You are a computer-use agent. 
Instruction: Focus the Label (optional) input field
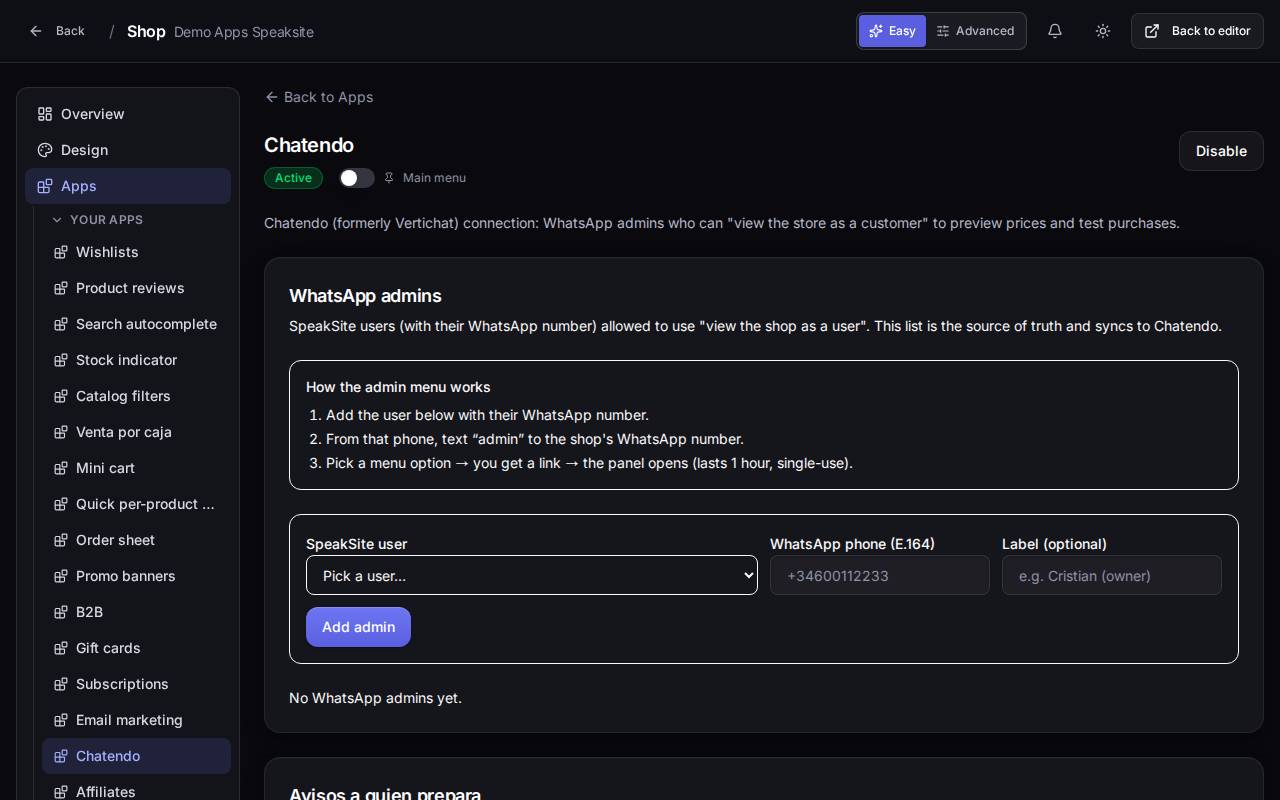click(x=1112, y=575)
